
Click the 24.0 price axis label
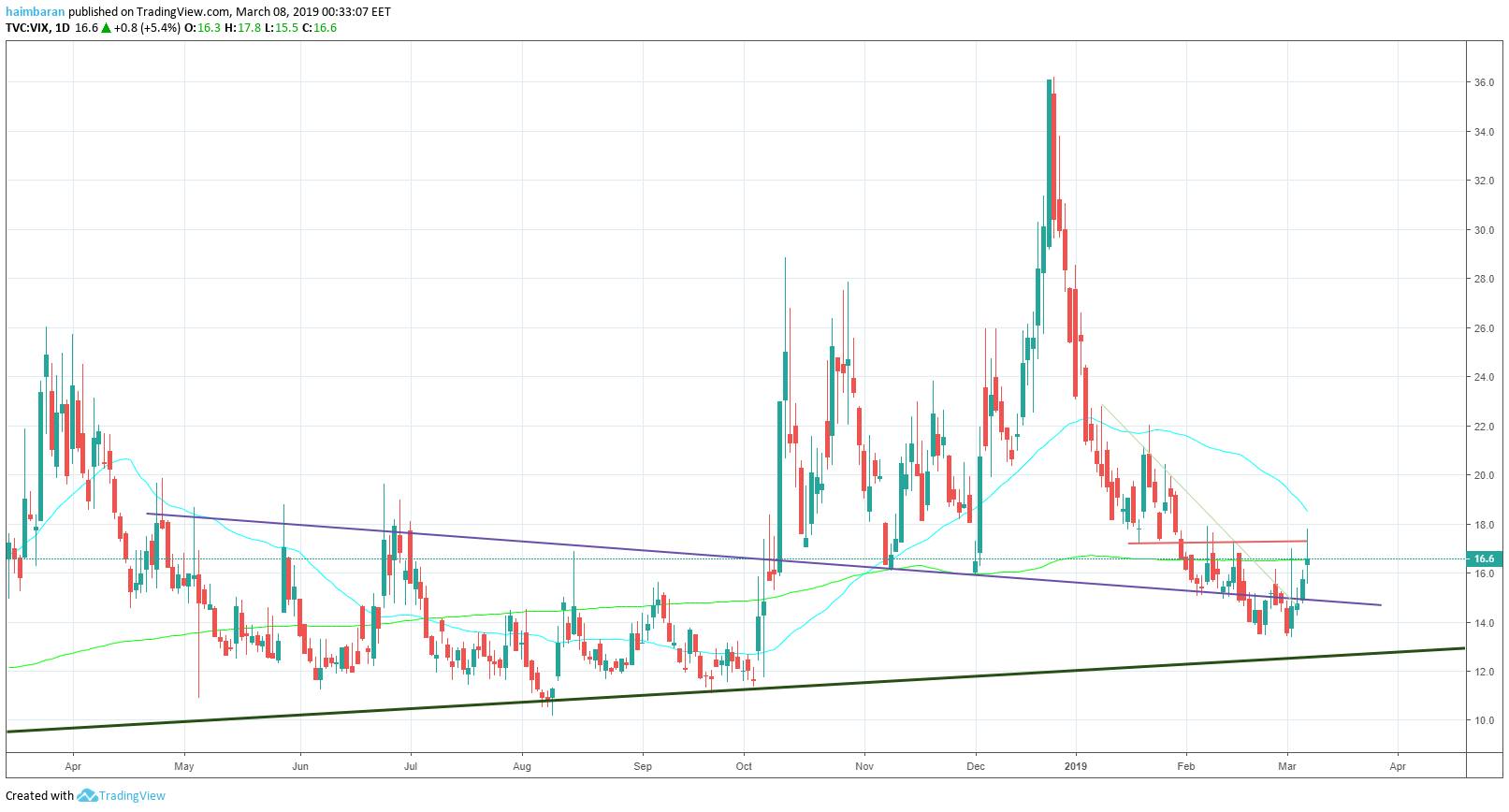coord(1484,377)
